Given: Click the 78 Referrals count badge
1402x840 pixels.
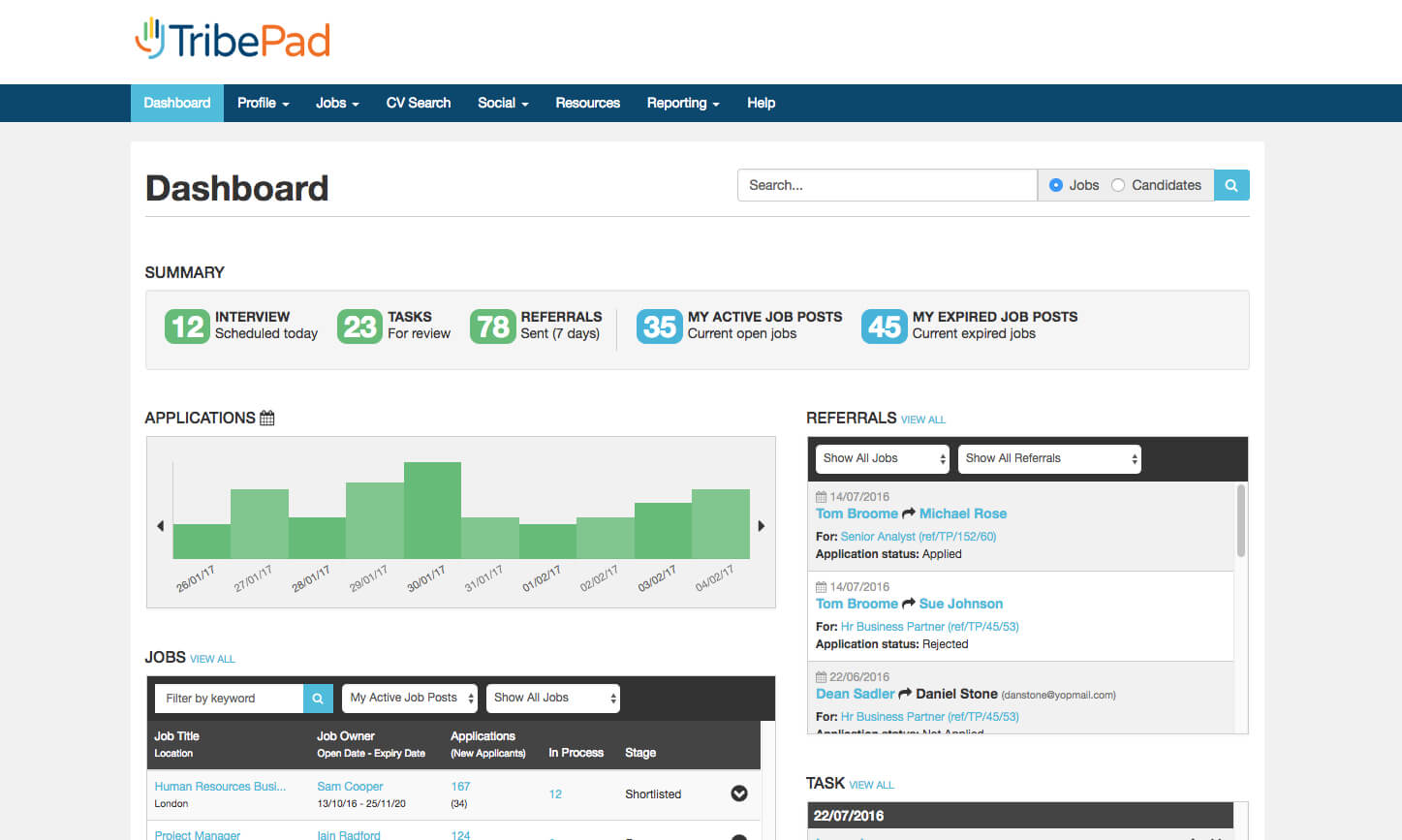Looking at the screenshot, I should click(492, 327).
